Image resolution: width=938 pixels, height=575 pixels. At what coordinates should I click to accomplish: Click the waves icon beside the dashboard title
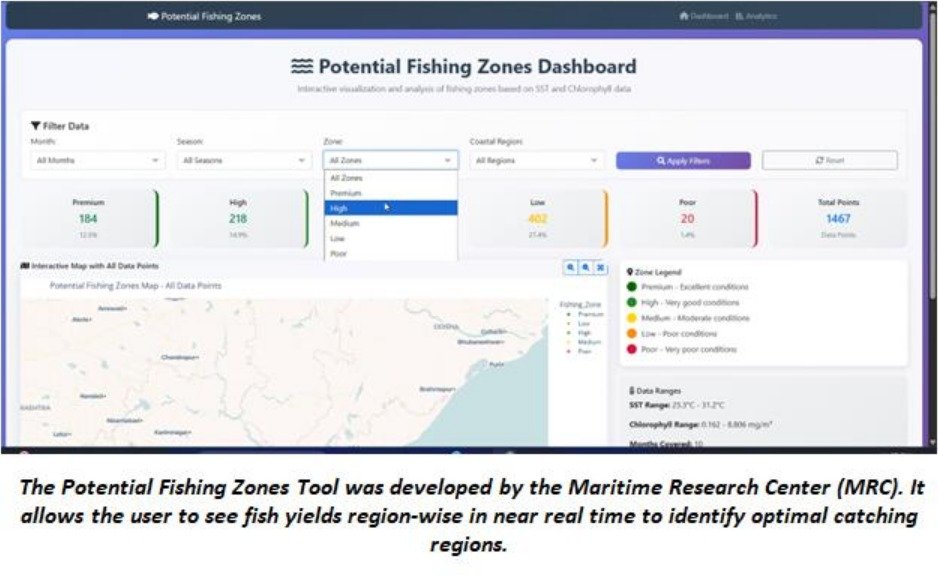pos(302,66)
